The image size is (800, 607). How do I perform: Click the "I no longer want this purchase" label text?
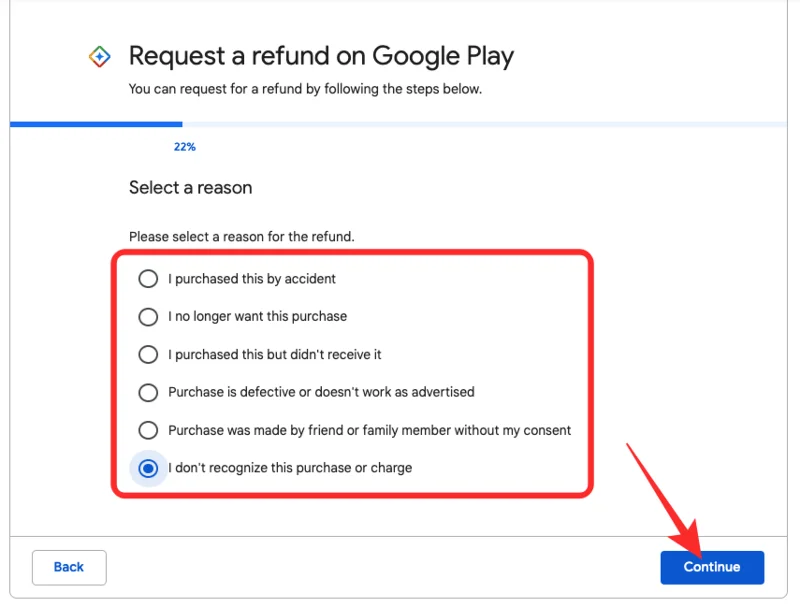(x=257, y=317)
